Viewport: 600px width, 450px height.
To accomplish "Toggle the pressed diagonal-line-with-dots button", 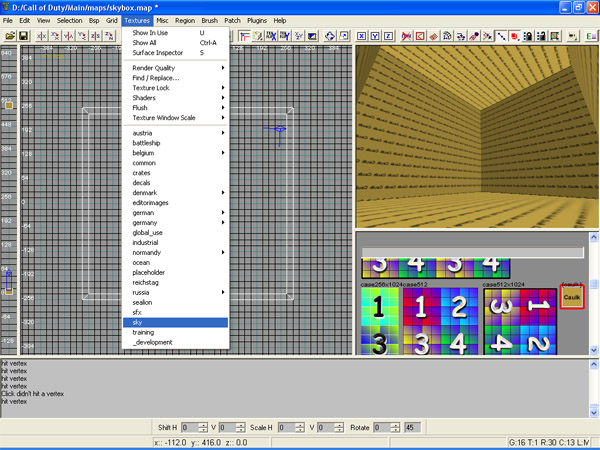I will pos(501,36).
